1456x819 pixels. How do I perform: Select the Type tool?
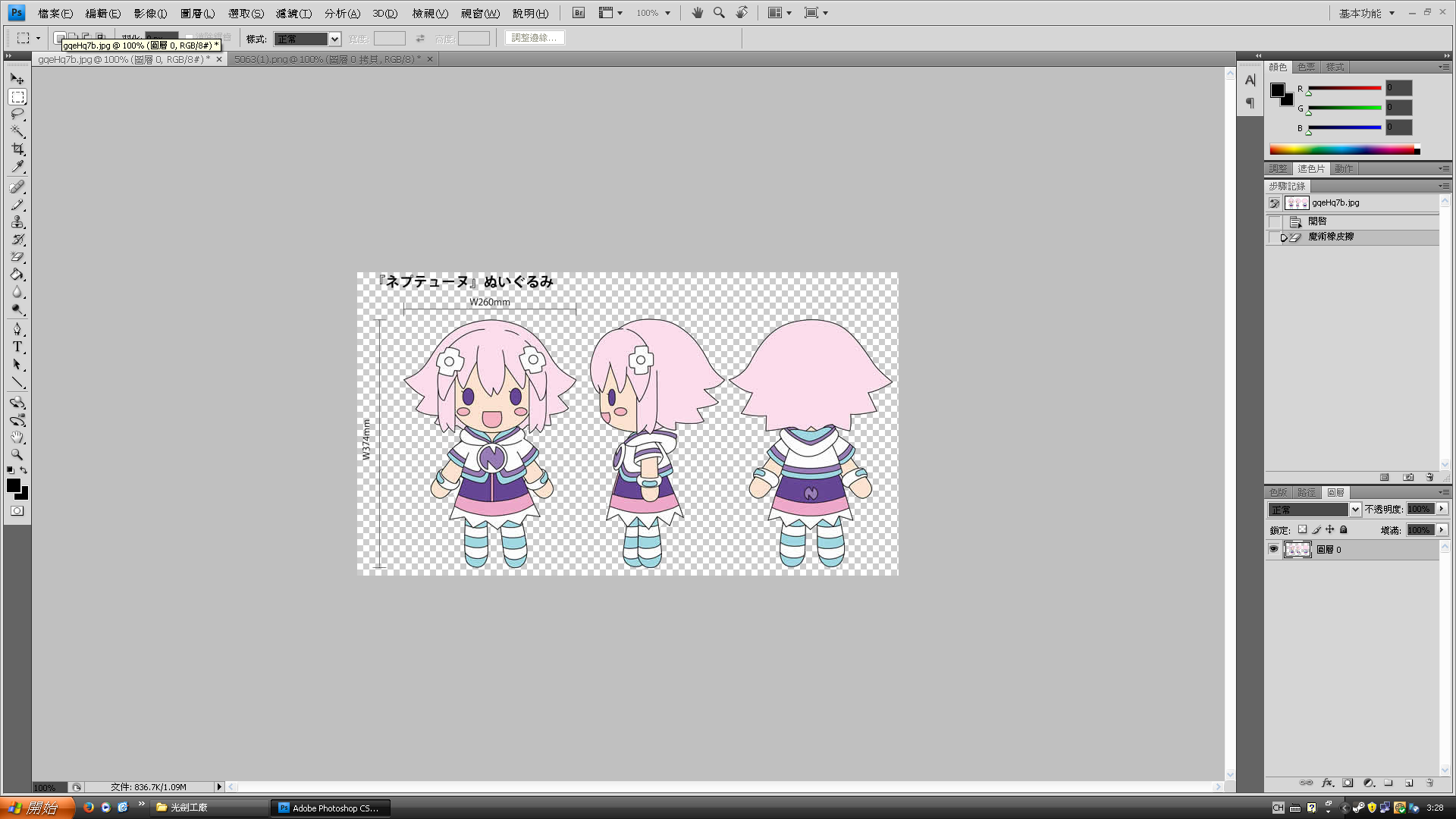[x=17, y=347]
